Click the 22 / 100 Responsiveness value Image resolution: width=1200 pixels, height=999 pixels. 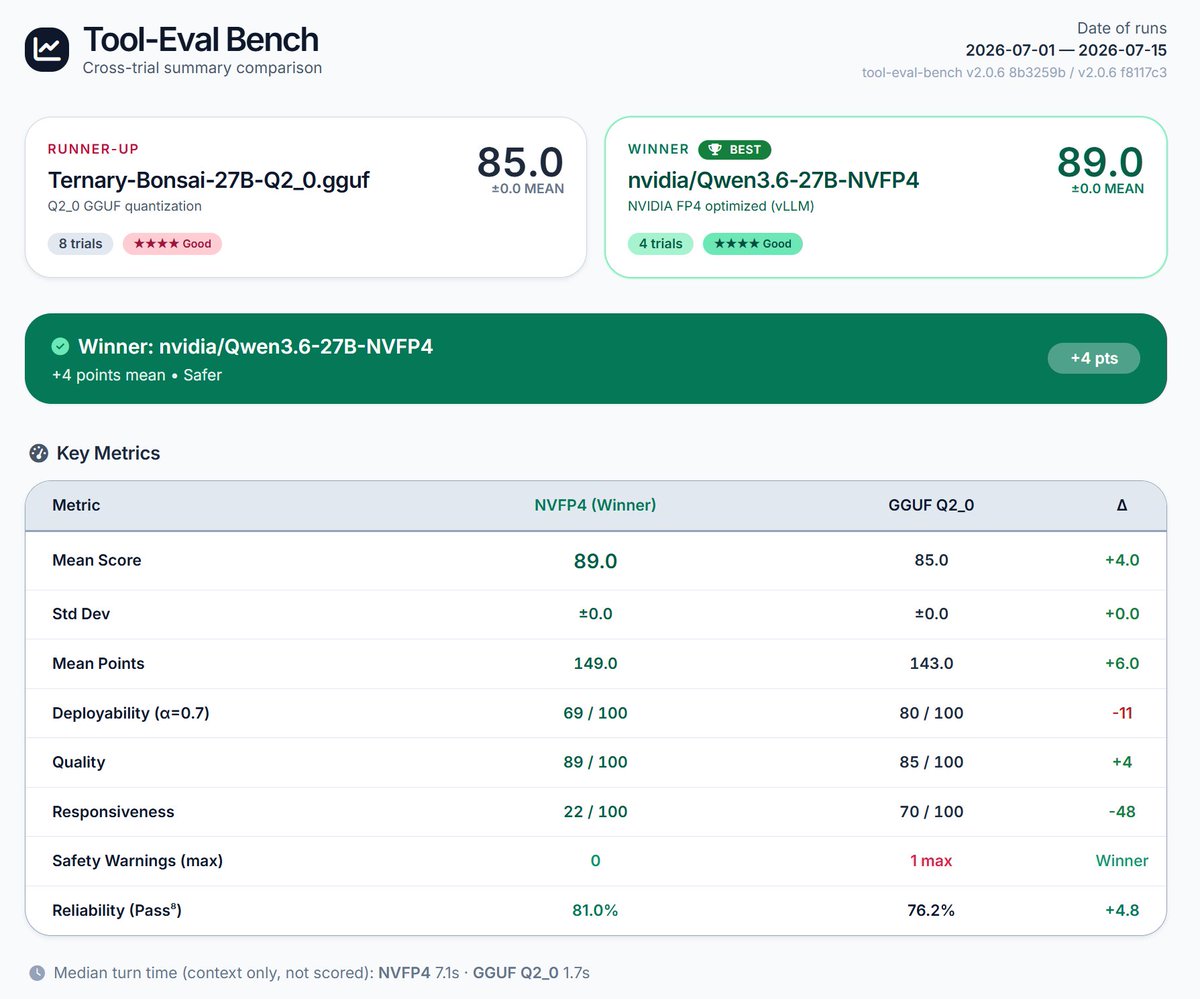point(595,812)
